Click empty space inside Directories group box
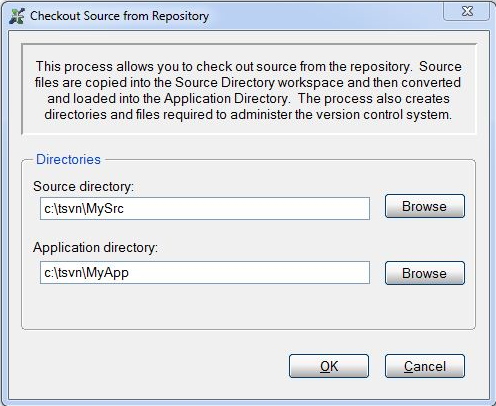496x406 pixels. [248, 307]
